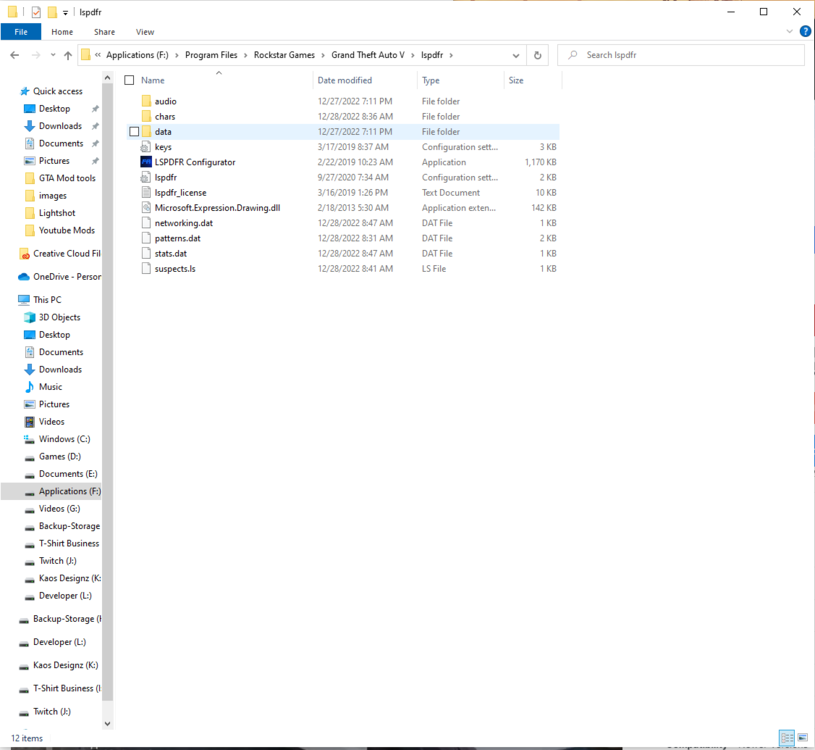The height and width of the screenshot is (750, 815).
Task: Go up one folder level arrow
Action: (68, 55)
